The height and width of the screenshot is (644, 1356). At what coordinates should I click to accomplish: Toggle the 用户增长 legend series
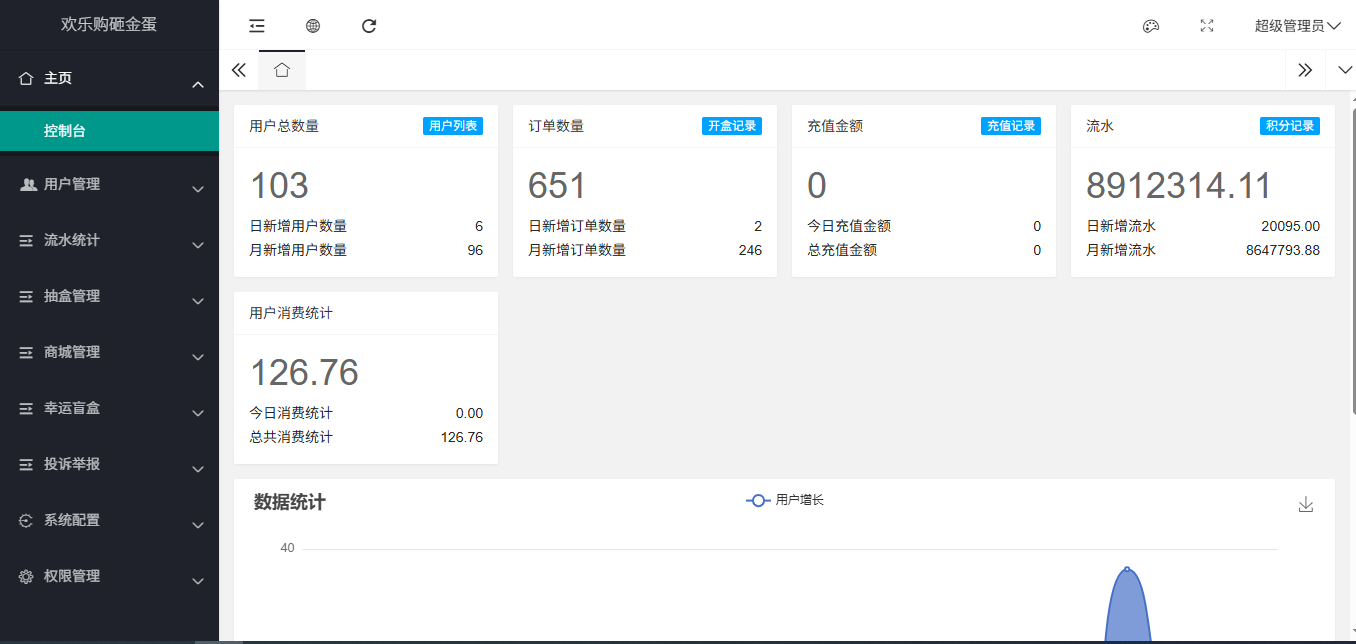pos(785,500)
